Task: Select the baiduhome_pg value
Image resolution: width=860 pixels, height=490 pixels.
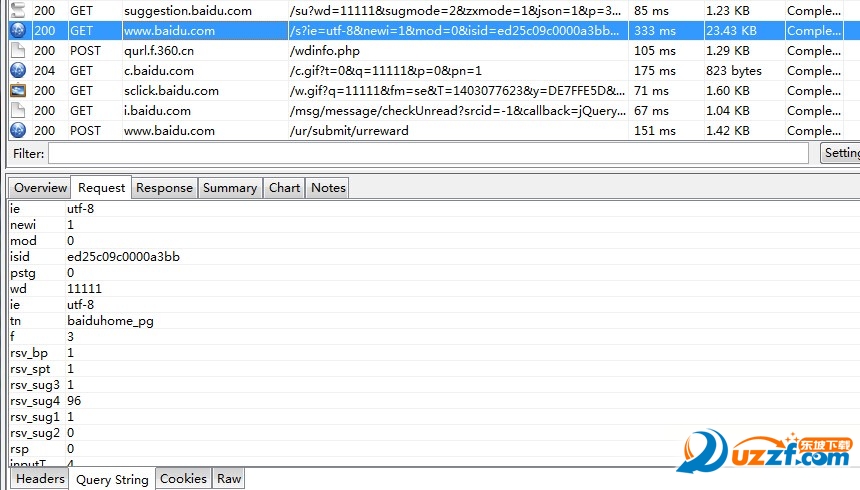Action: coord(110,321)
